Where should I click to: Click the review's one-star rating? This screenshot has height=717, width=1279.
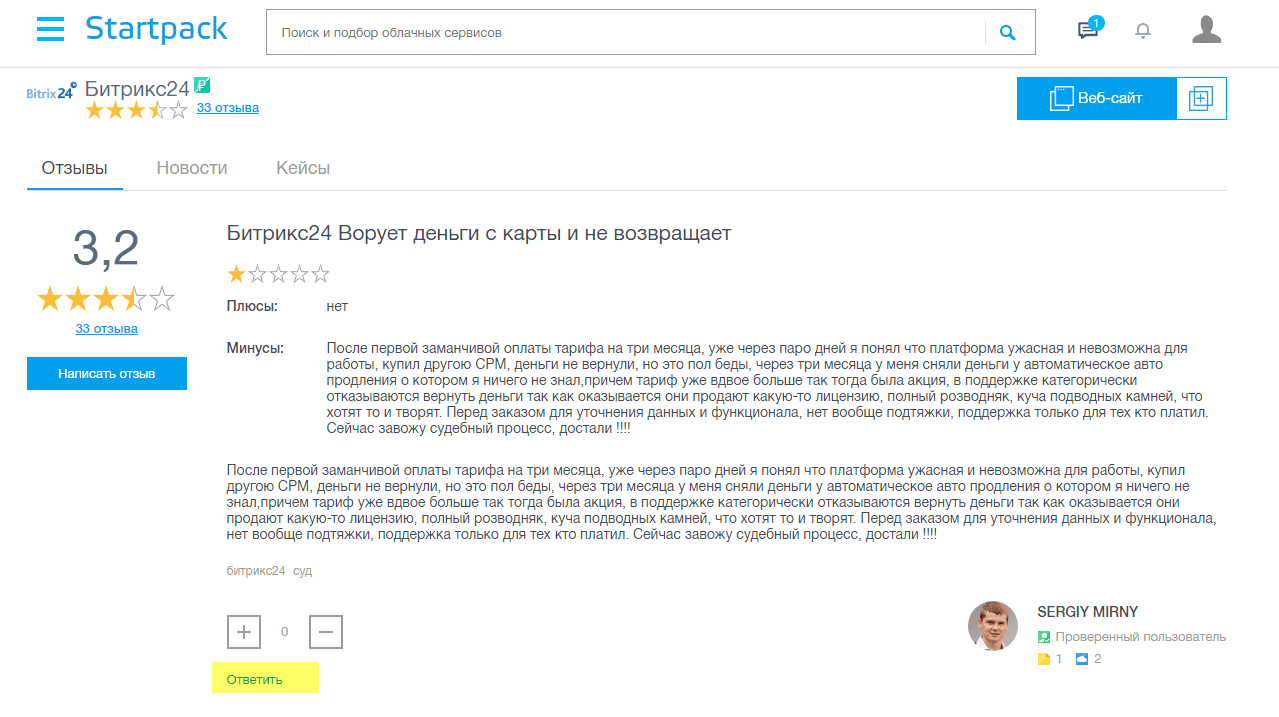coord(278,274)
